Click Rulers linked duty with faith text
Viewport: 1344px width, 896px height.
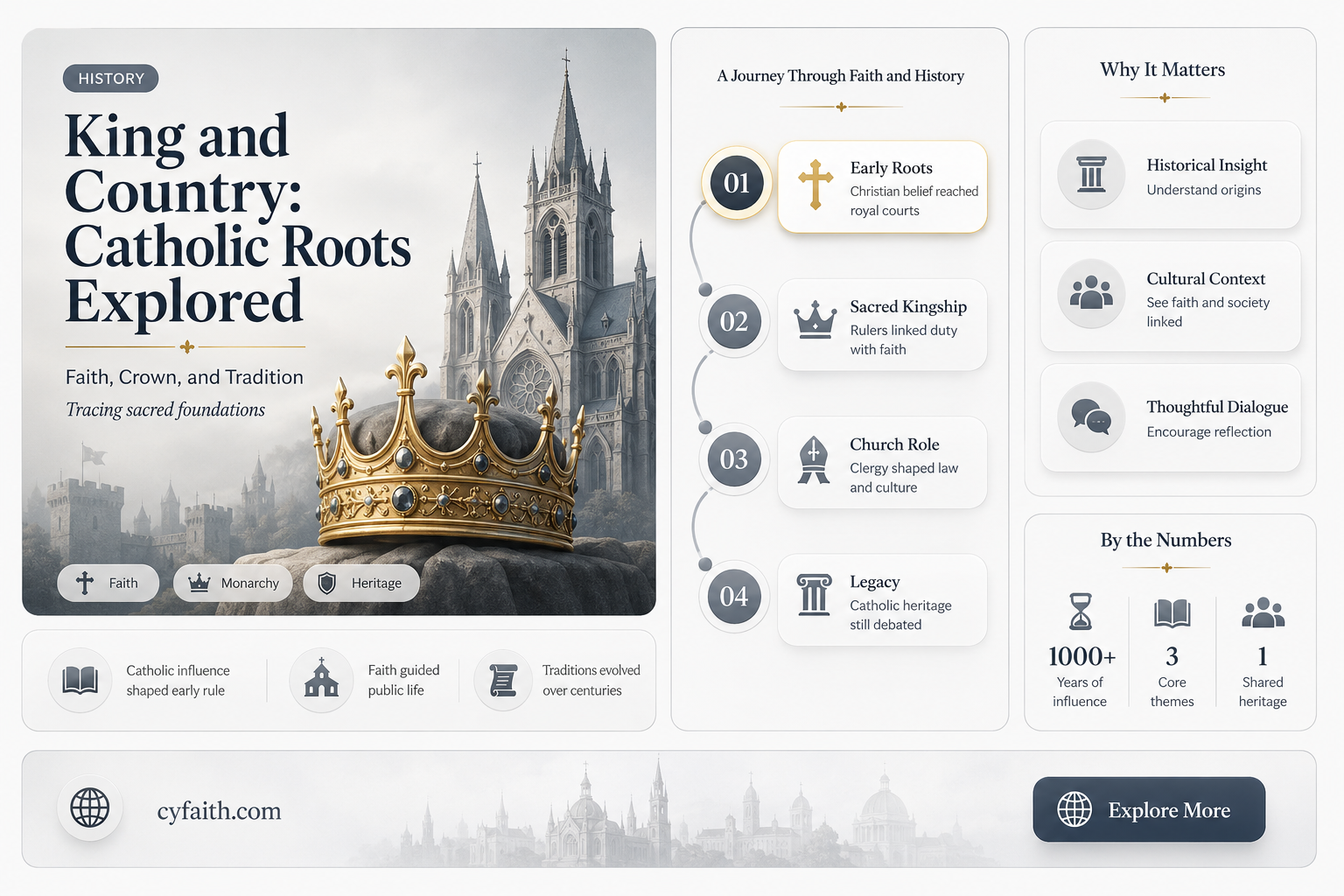pos(903,339)
